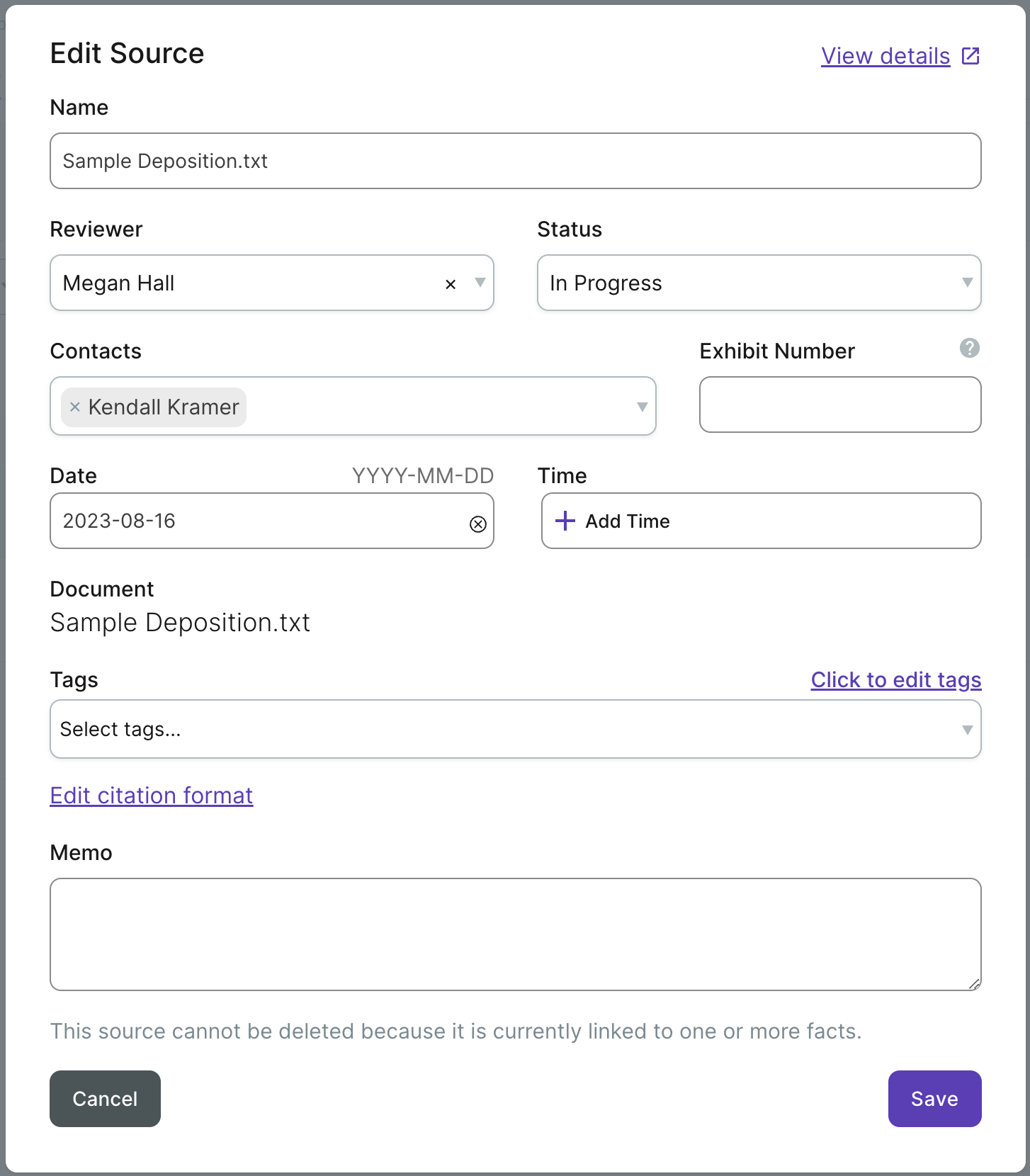Viewport: 1030px width, 1176px height.
Task: Click the plus icon in Add Time
Action: 565,521
